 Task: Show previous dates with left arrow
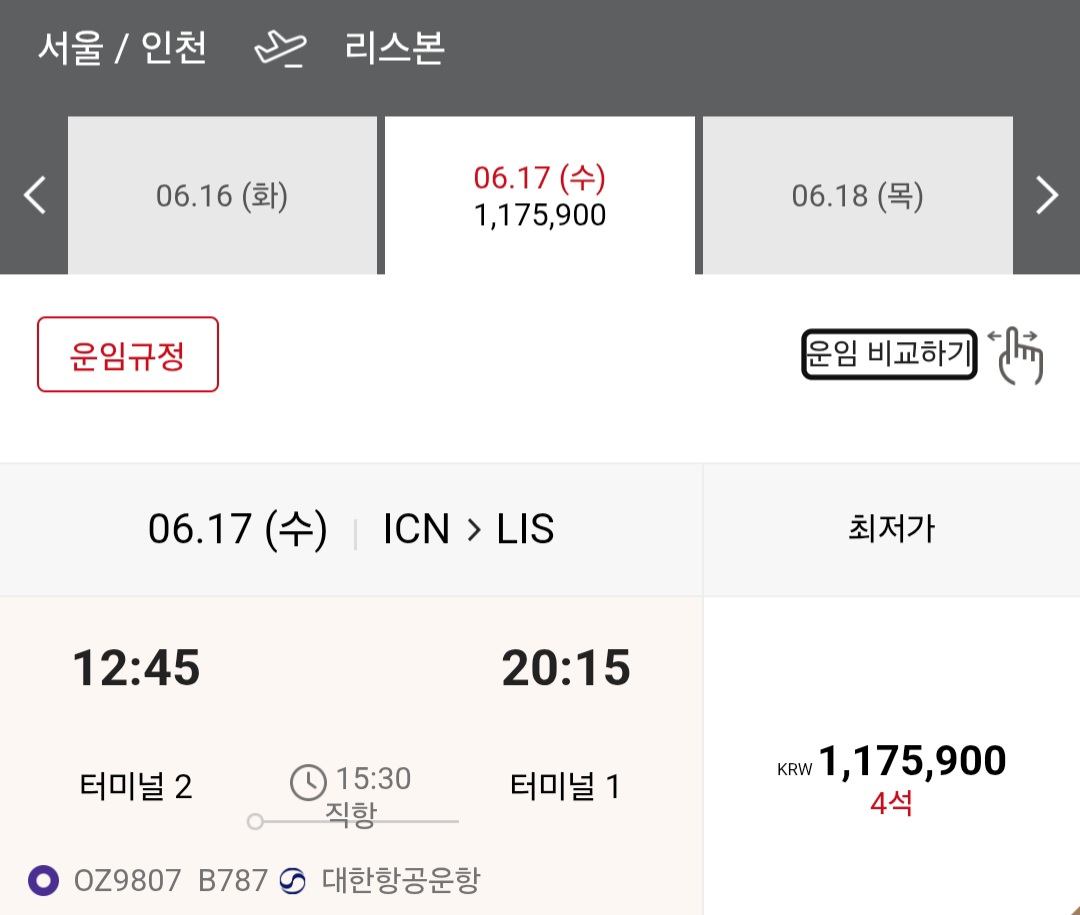click(35, 195)
